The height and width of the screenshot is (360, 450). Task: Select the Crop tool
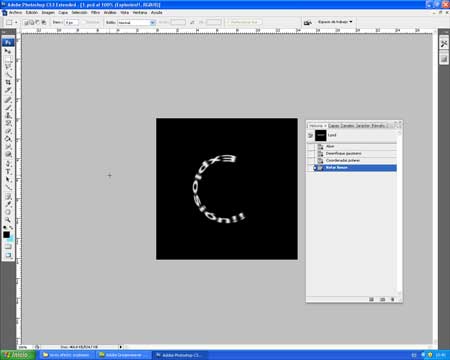pos(8,82)
